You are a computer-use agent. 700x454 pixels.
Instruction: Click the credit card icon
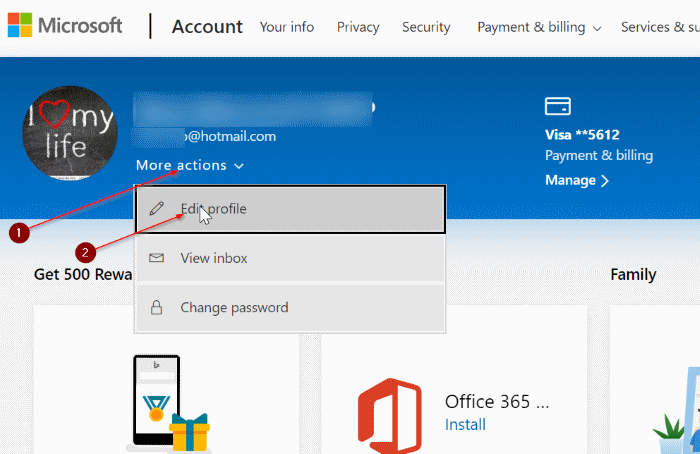coord(558,106)
